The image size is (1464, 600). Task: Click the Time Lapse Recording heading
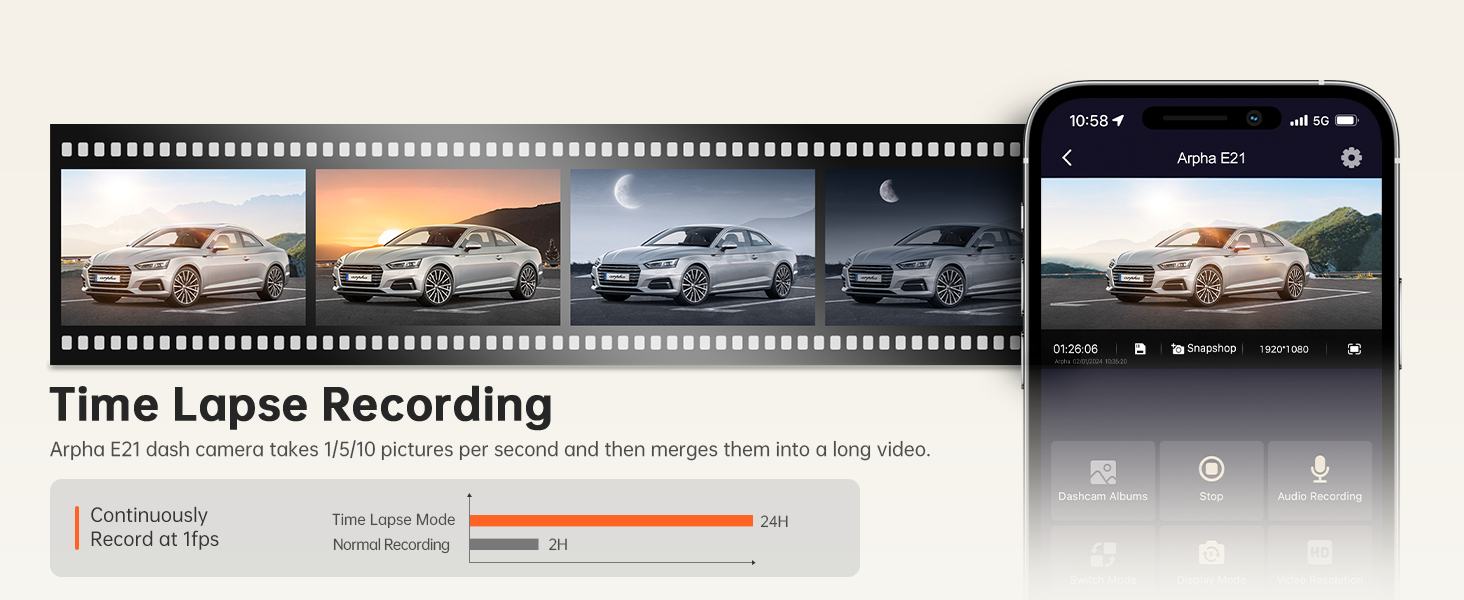click(301, 405)
